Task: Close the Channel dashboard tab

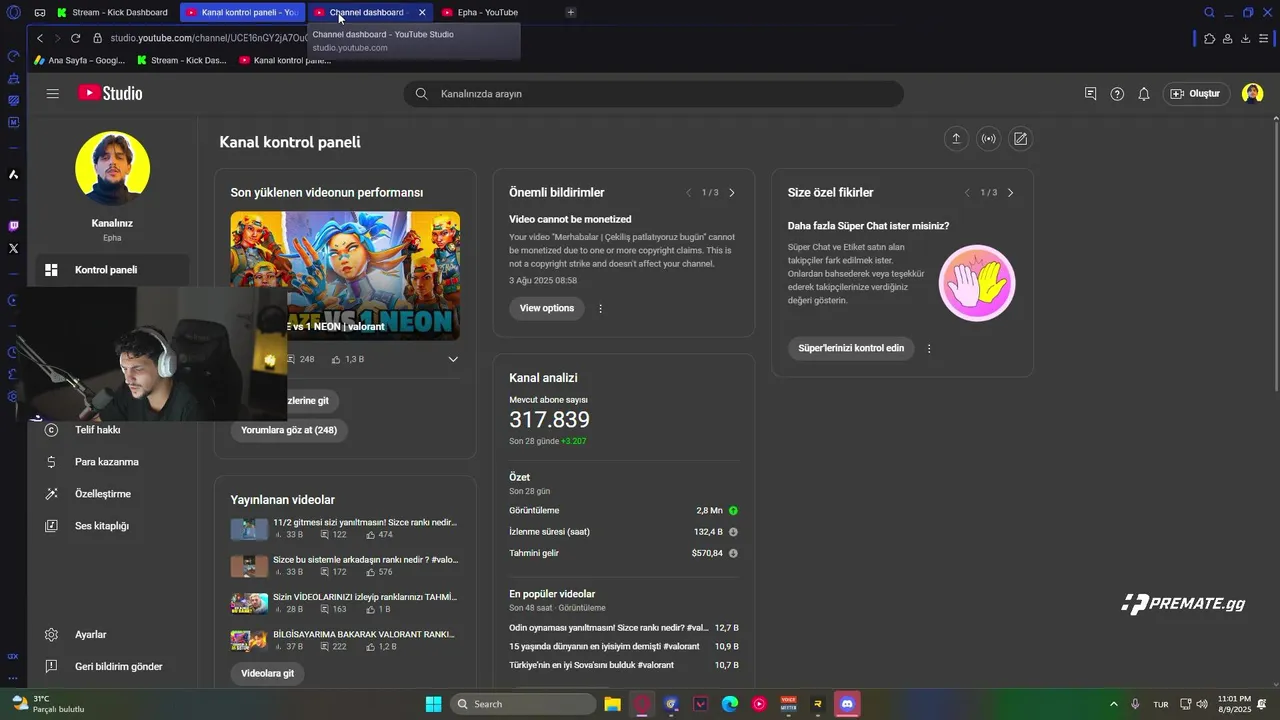Action: click(422, 12)
